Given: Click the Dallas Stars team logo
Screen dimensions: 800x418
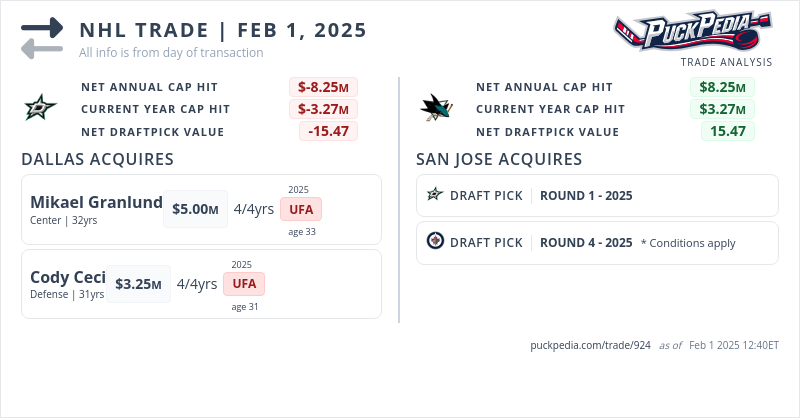Looking at the screenshot, I should 41,107.
